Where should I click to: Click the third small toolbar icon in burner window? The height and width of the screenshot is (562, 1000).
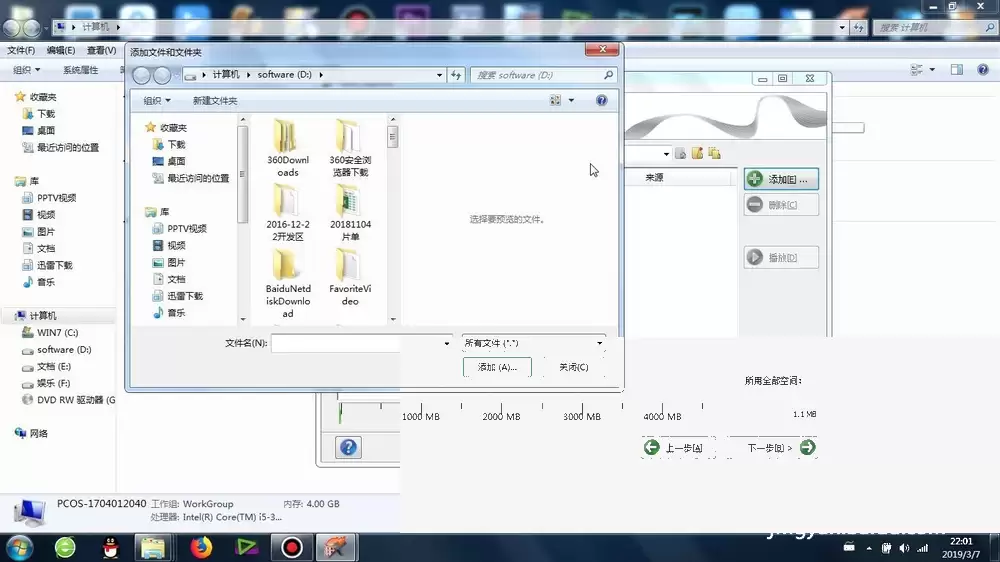click(x=714, y=153)
